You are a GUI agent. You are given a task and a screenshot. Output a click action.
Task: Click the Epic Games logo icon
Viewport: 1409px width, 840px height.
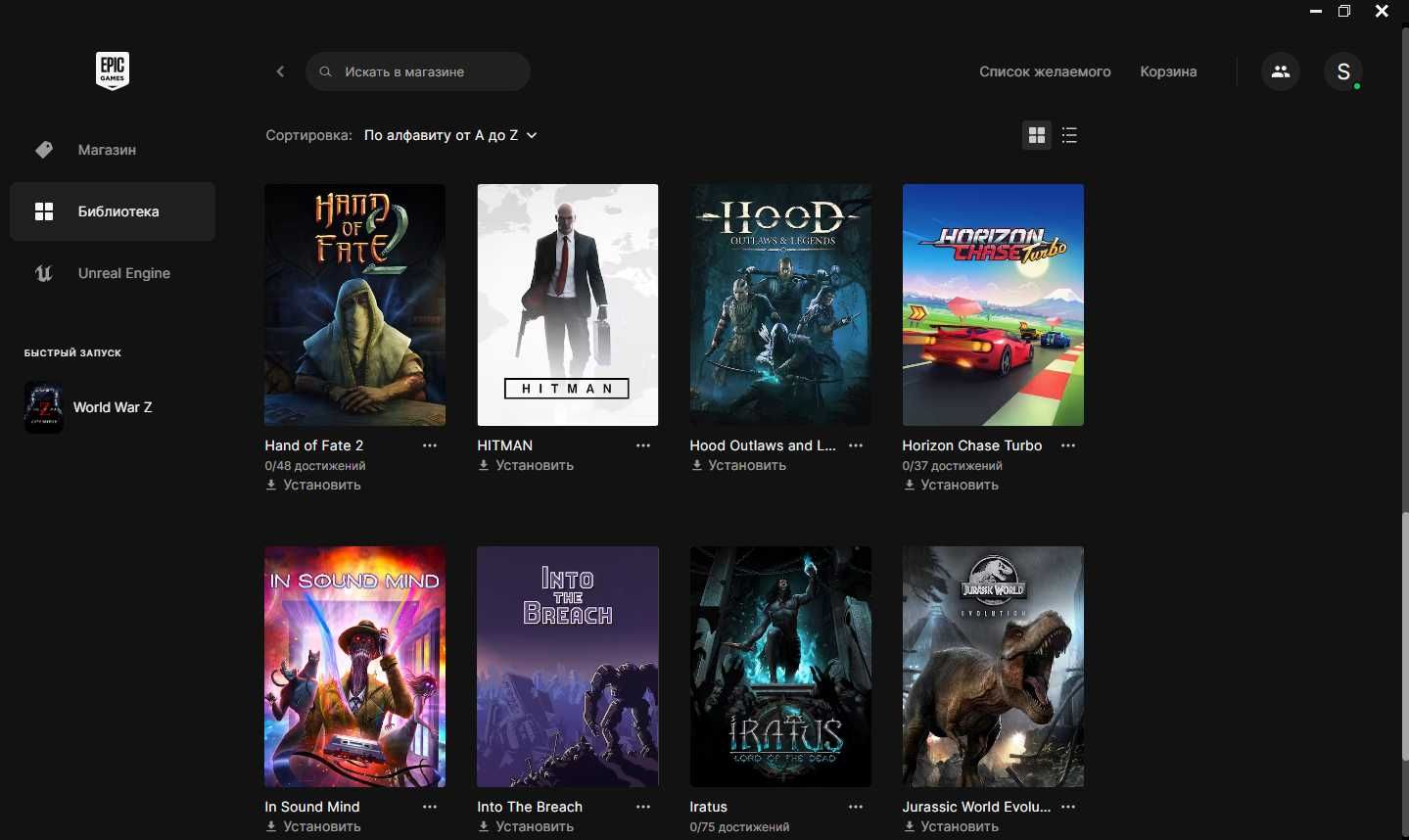[x=113, y=70]
